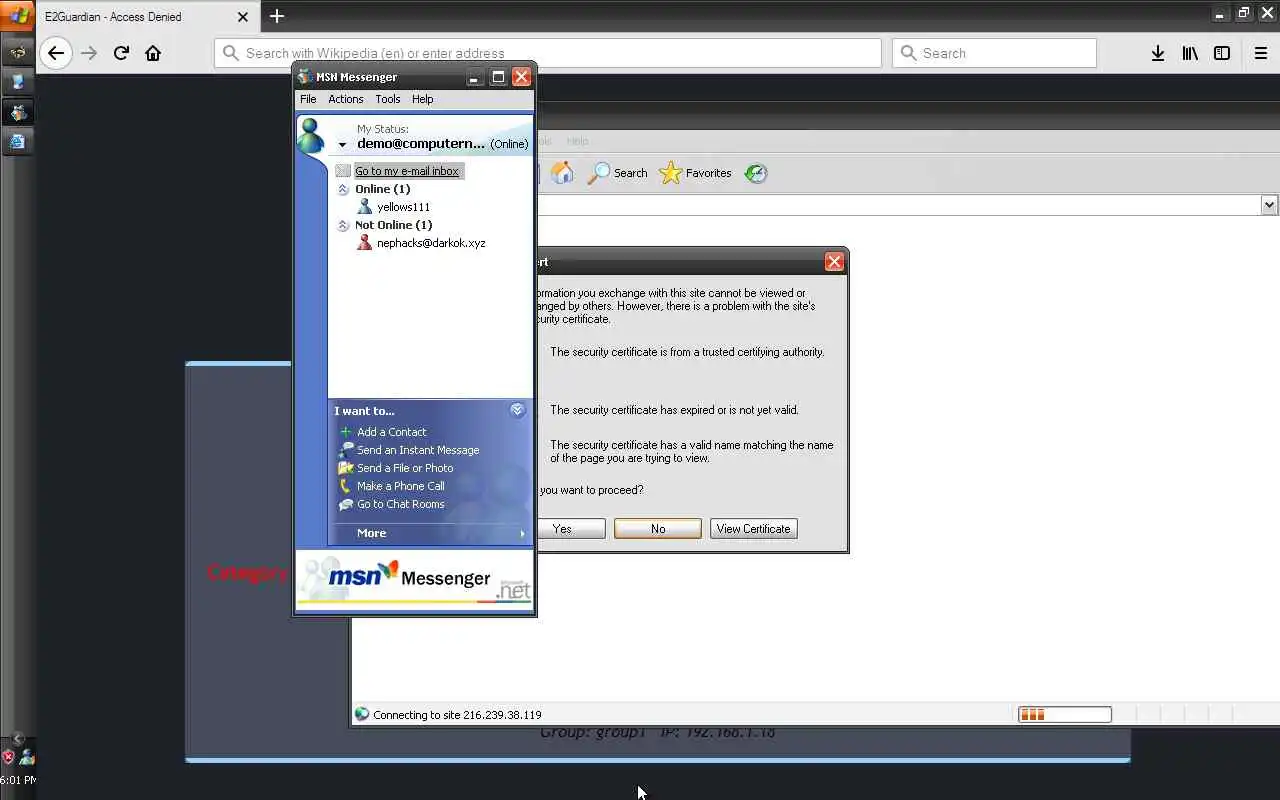Expand the More submenu arrow
The image size is (1280, 800).
(522, 534)
